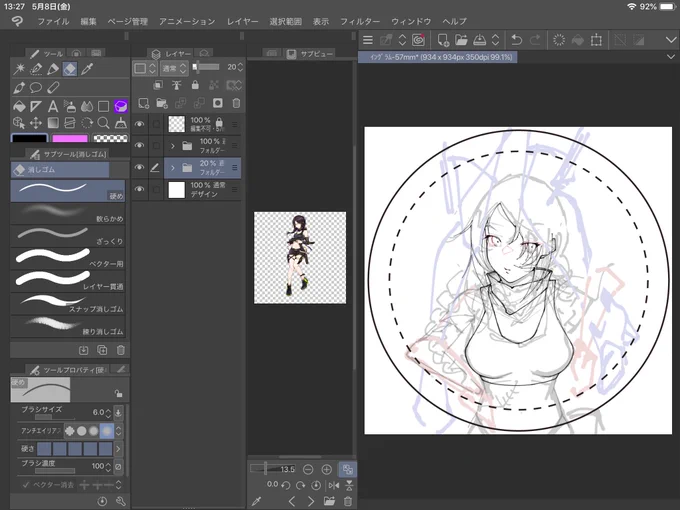The image size is (680, 510).
Task: Delete the selected layer with trash icon
Action: [x=236, y=103]
